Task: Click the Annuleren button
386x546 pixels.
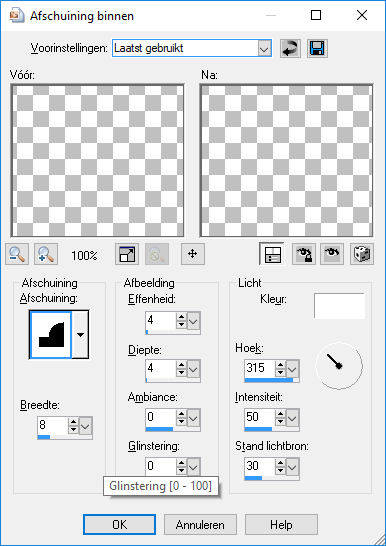Action: click(x=200, y=524)
